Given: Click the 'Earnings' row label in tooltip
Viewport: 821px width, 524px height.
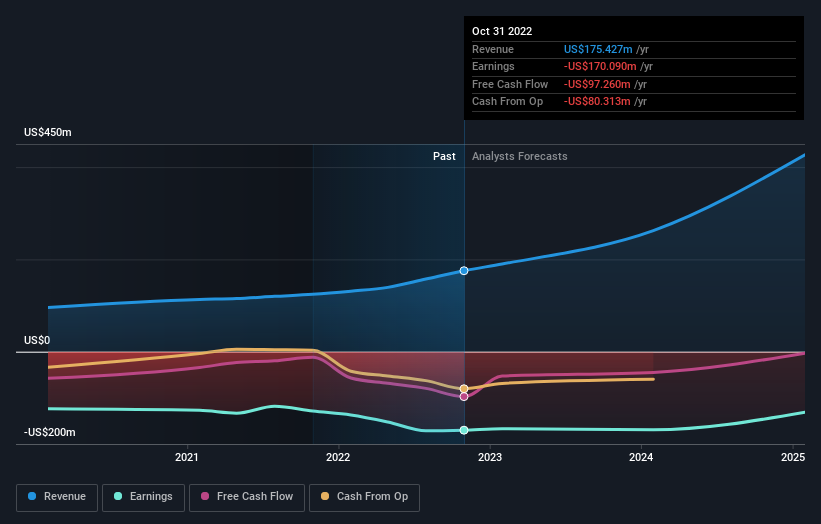Looking at the screenshot, I should pos(493,66).
